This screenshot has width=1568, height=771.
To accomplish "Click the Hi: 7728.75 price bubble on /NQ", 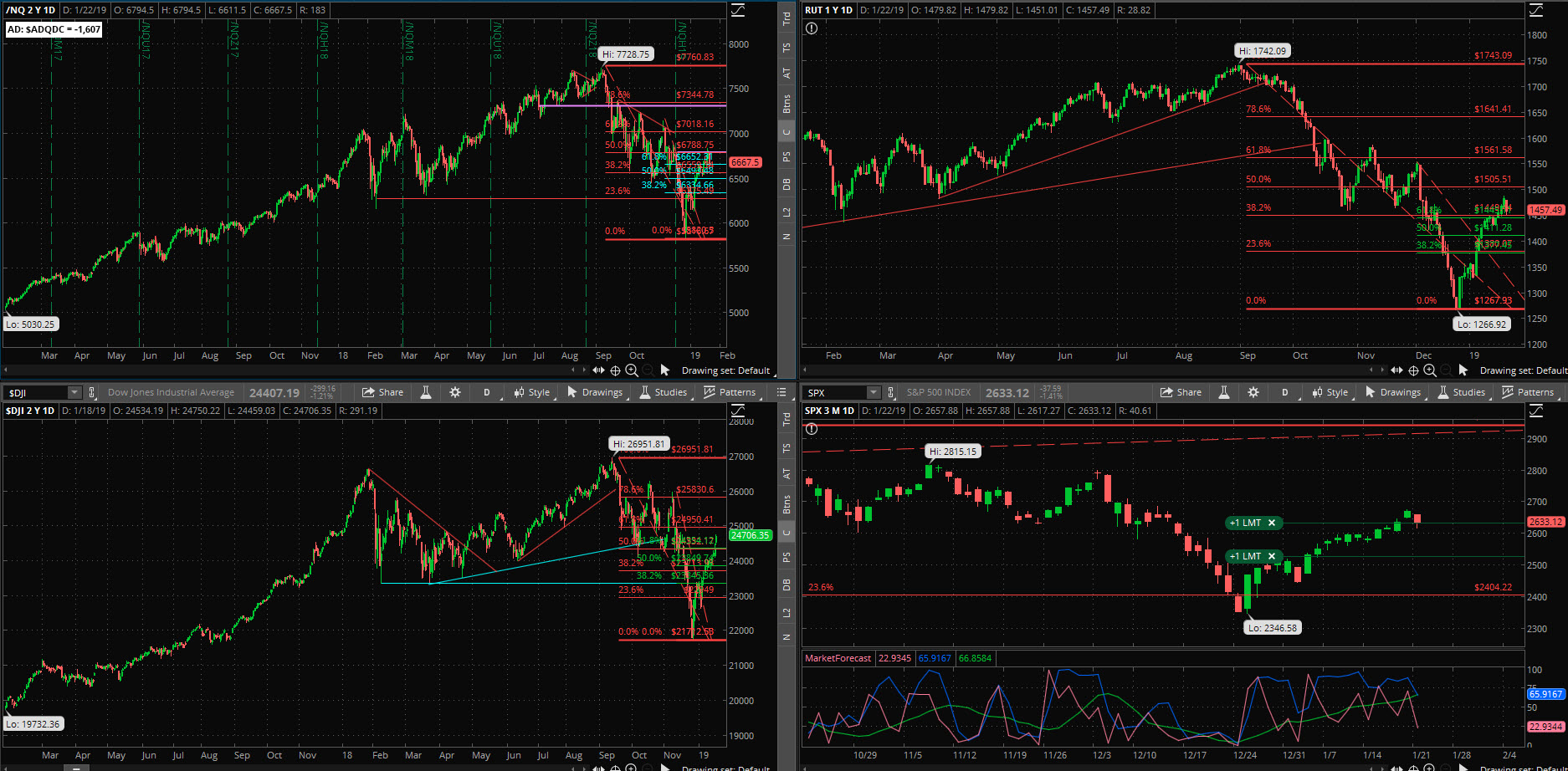I will (626, 54).
